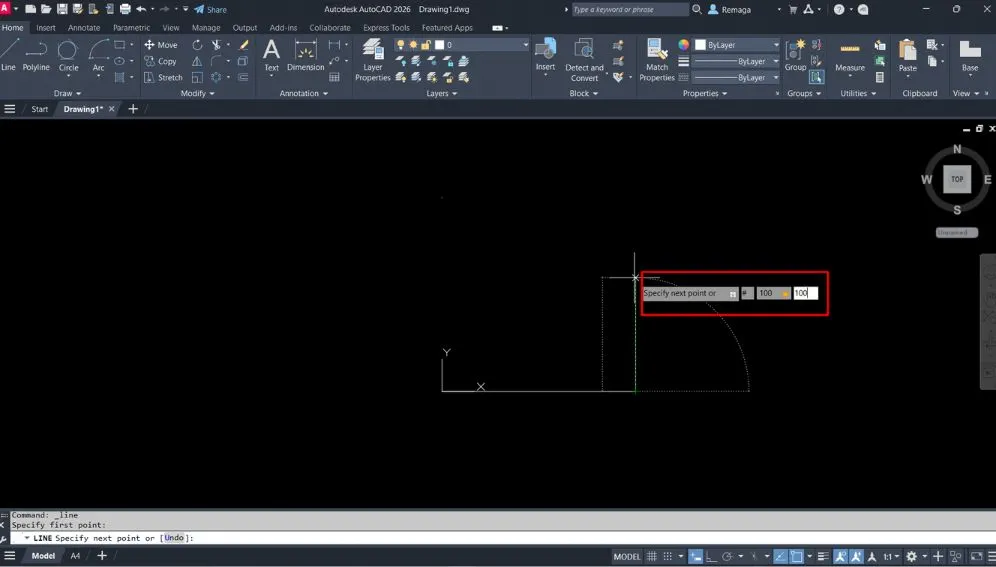Screen dimensions: 996x567
Task: Click the color wheel icon in Properties
Action: click(x=683, y=45)
